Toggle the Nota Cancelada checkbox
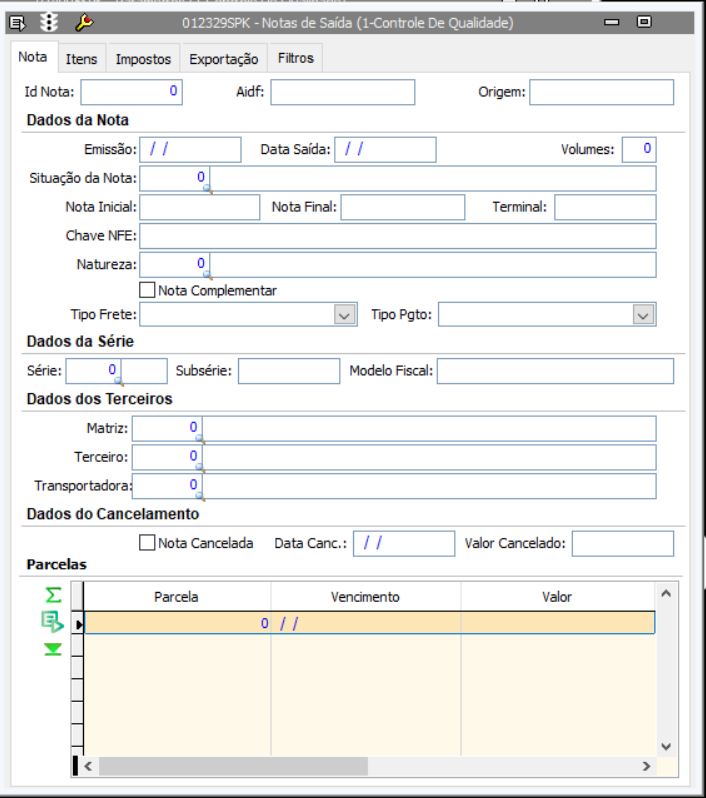The height and width of the screenshot is (798, 706). click(147, 543)
